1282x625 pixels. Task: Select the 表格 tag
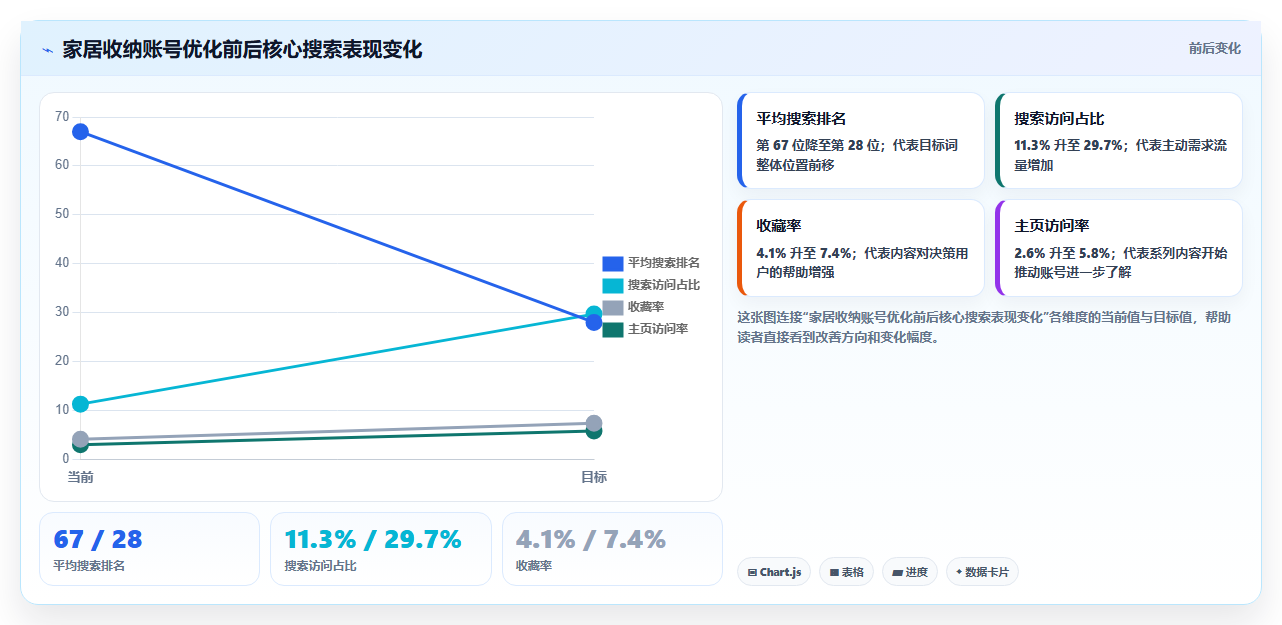coord(846,572)
